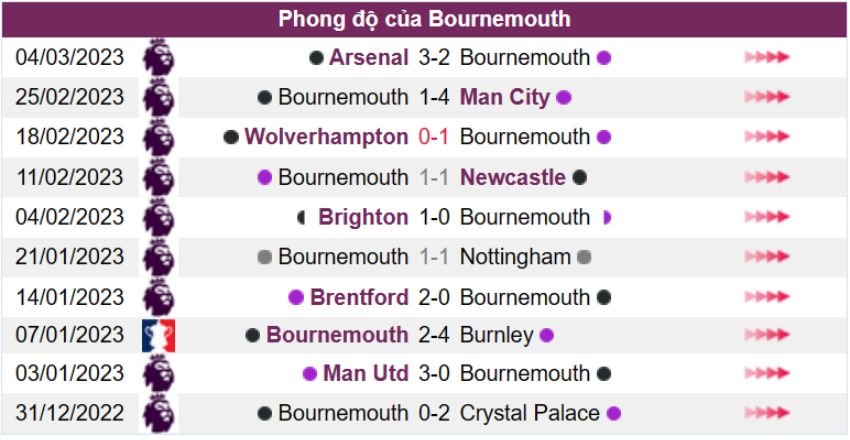The height and width of the screenshot is (440, 850).
Task: Click pink arrows on Man Utd 3-0 row
Action: [767, 374]
